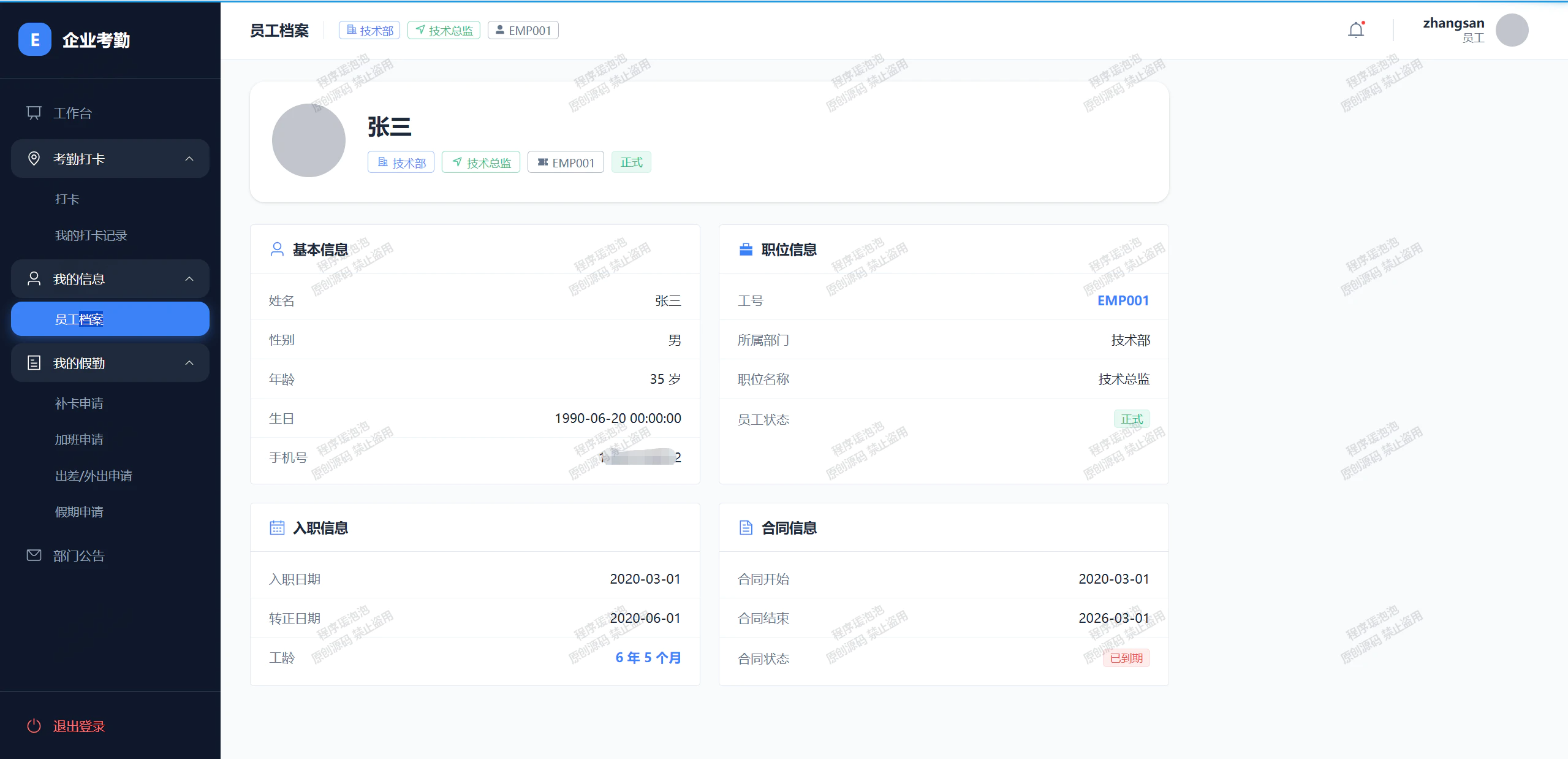Click the 退出登录 power icon
1568x759 pixels.
pos(34,726)
